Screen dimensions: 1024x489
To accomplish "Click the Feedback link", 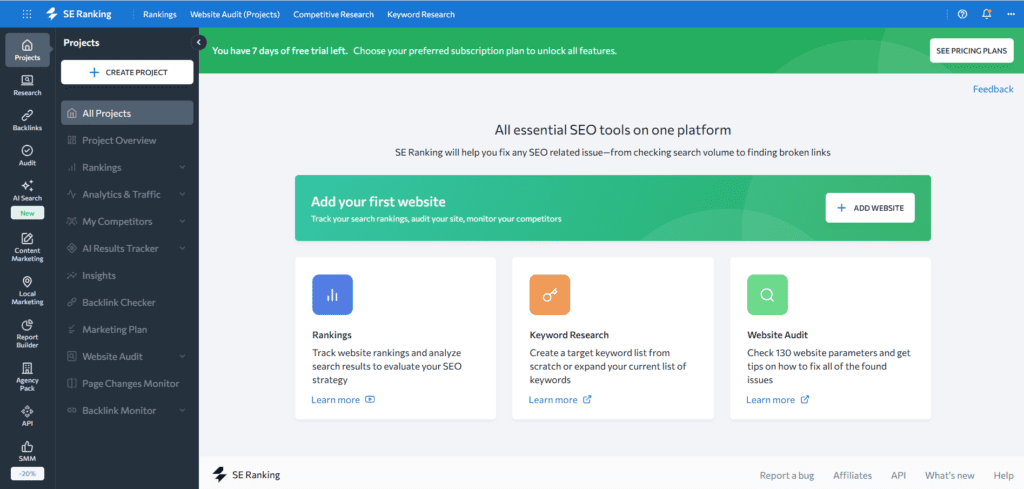I will pos(992,89).
